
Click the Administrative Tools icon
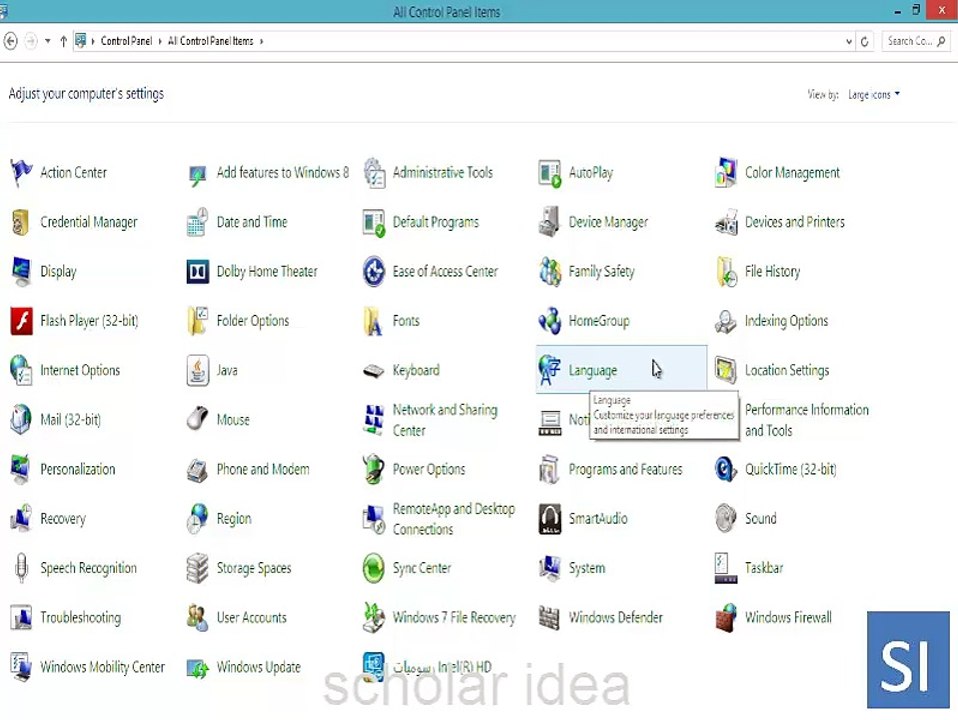pos(374,173)
